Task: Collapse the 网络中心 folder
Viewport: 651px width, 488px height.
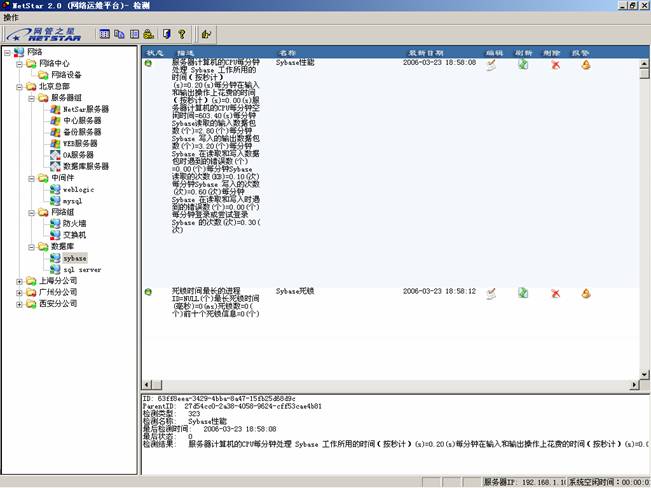Action: [19, 64]
